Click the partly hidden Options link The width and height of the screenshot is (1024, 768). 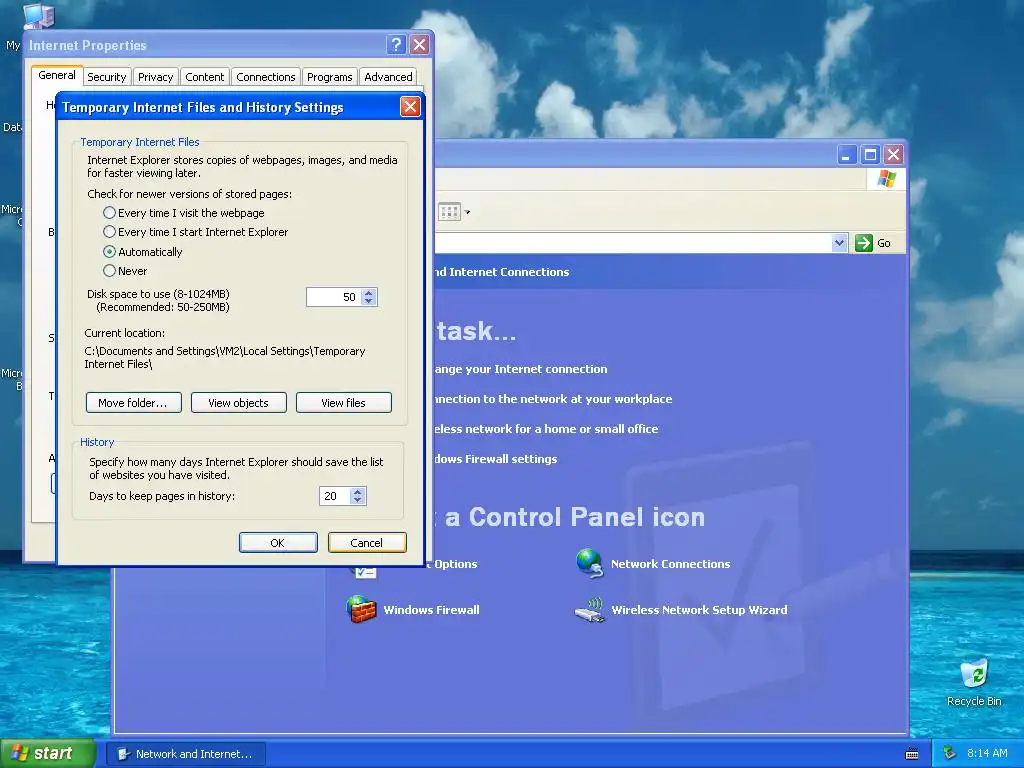click(456, 564)
